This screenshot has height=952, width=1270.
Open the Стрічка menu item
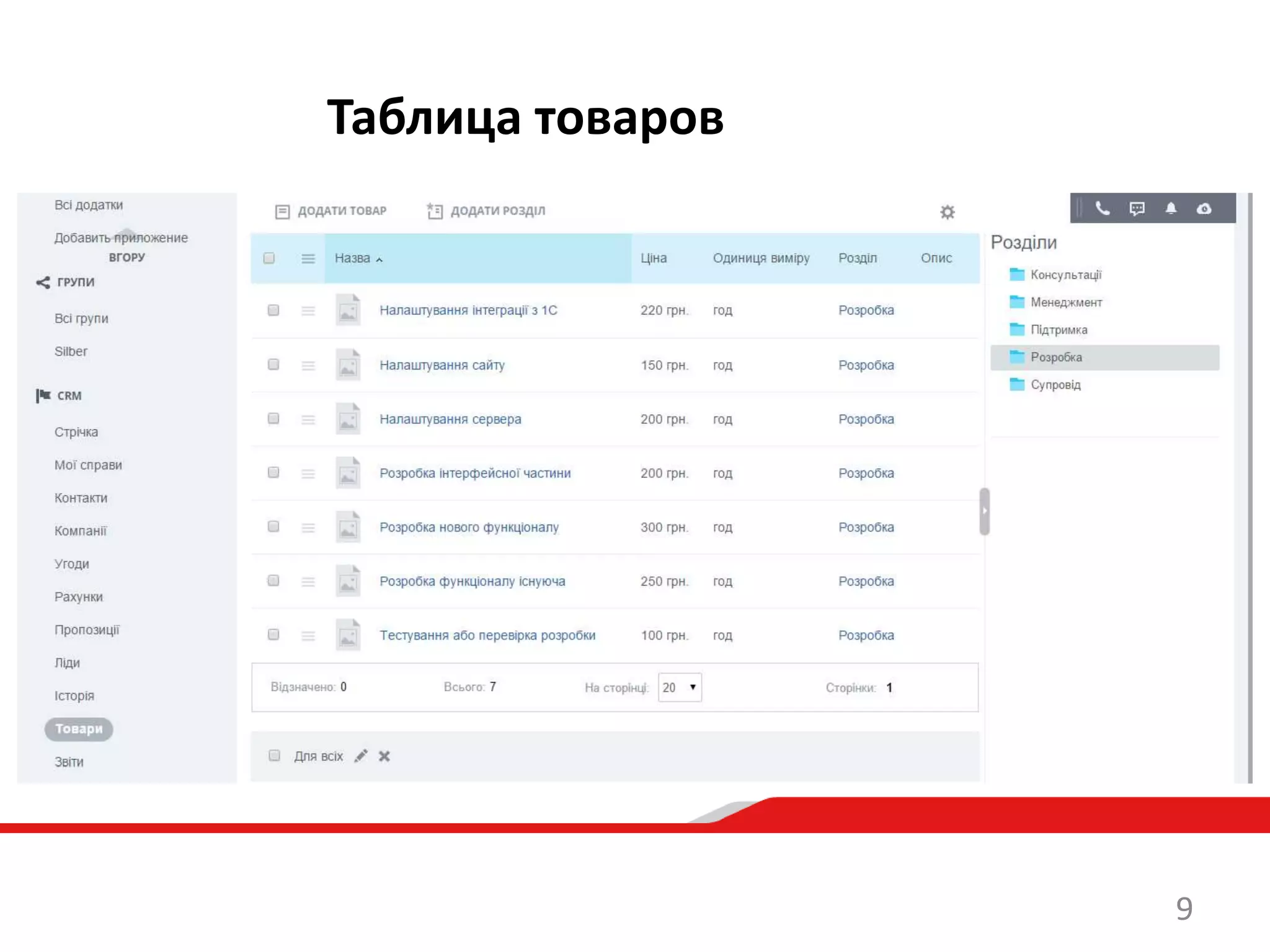pyautogui.click(x=76, y=432)
